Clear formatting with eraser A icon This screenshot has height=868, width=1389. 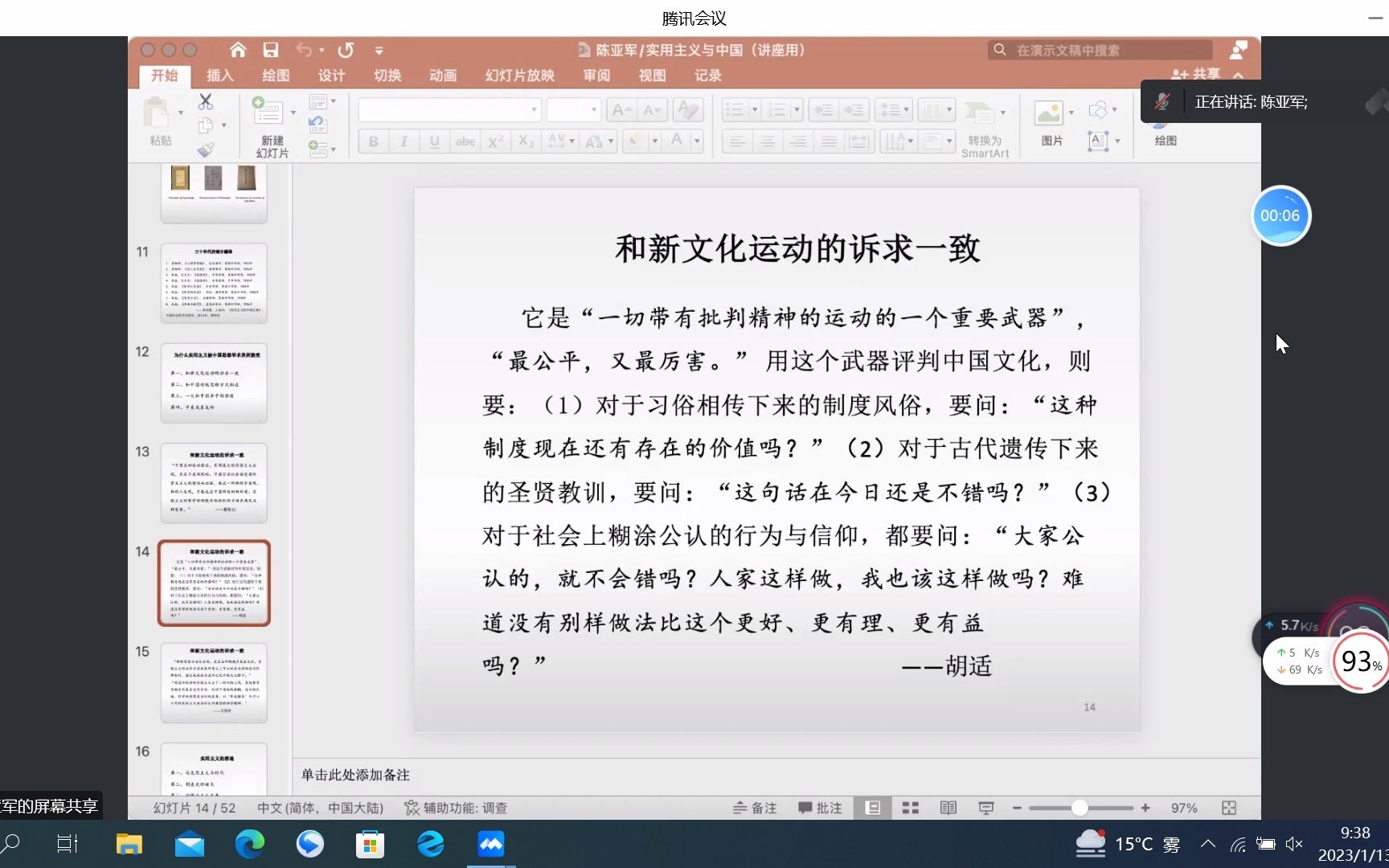pyautogui.click(x=687, y=109)
